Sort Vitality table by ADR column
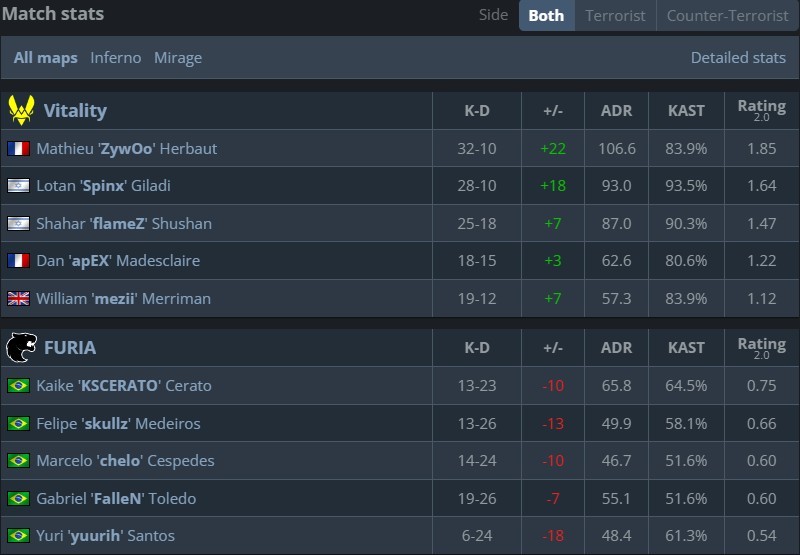 click(x=616, y=111)
